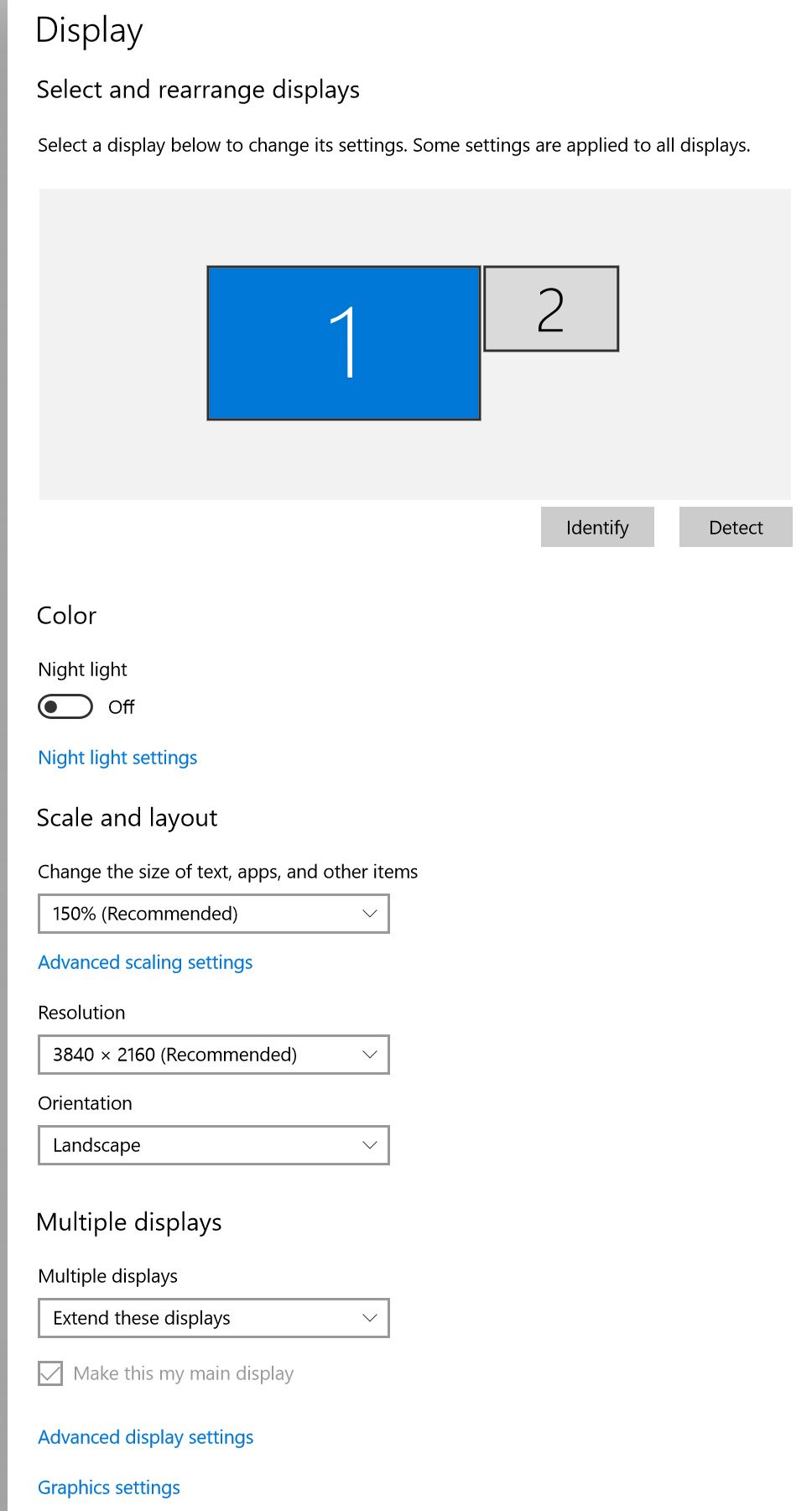Click the Scale and layout heading
Image resolution: width=812 pixels, height=1511 pixels.
[127, 818]
